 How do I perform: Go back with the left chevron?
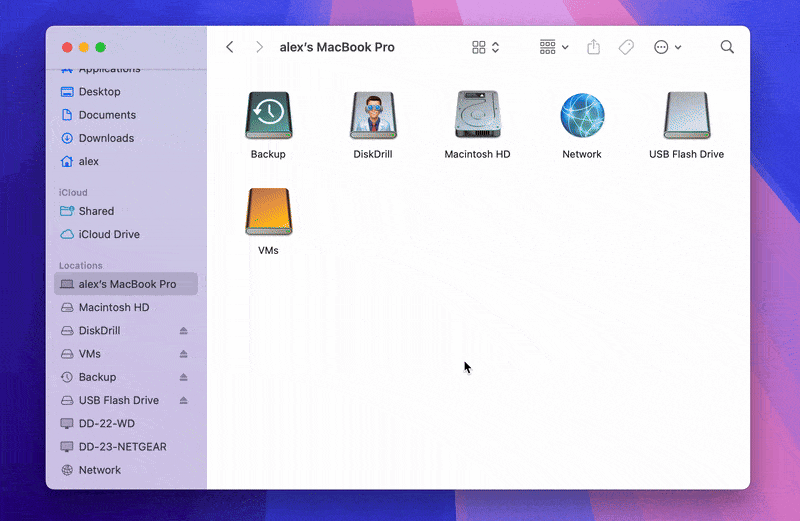coord(230,47)
